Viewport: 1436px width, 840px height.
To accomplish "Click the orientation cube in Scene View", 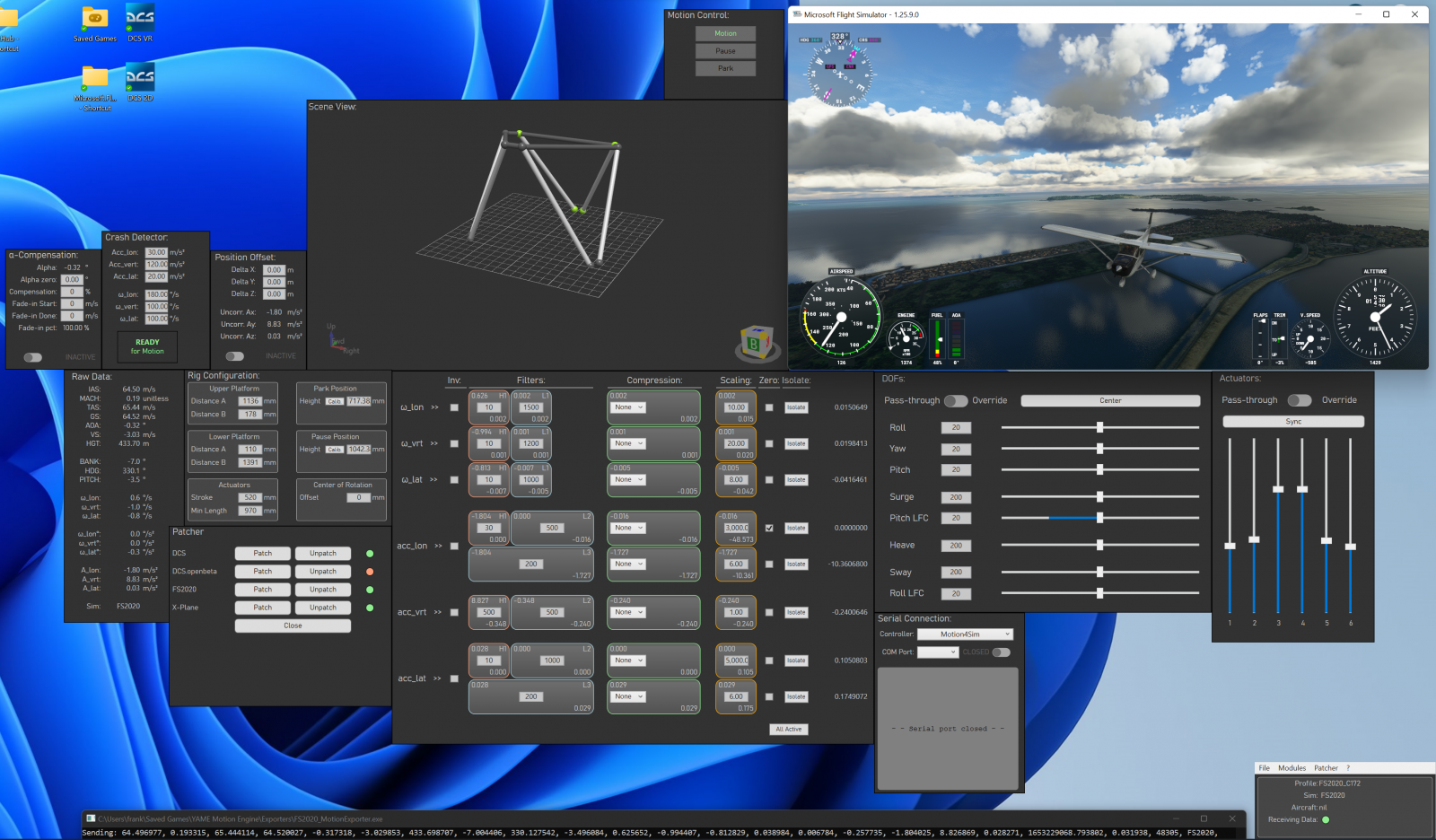I will (x=756, y=342).
